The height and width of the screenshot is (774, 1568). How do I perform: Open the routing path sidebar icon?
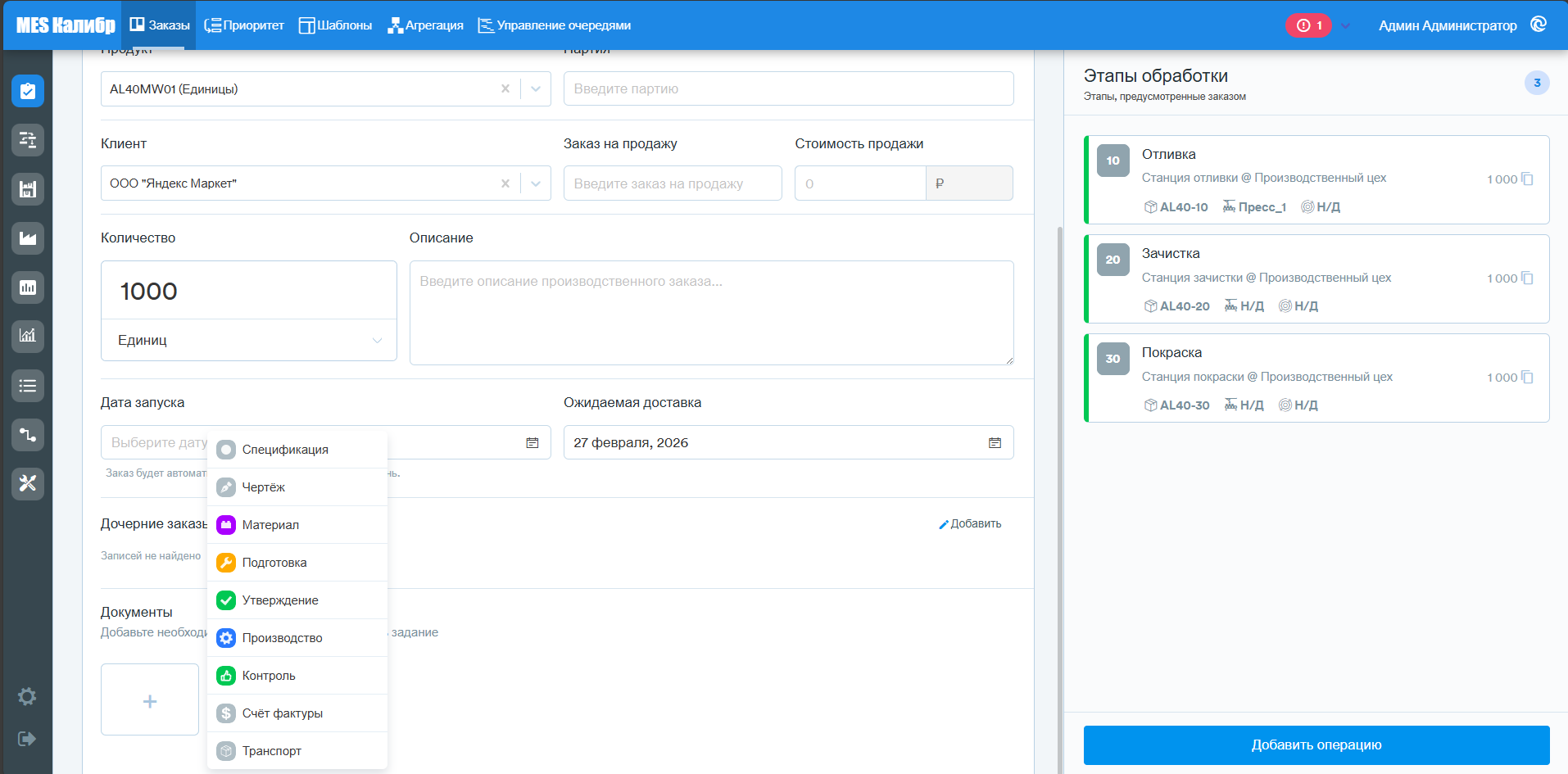tap(28, 435)
